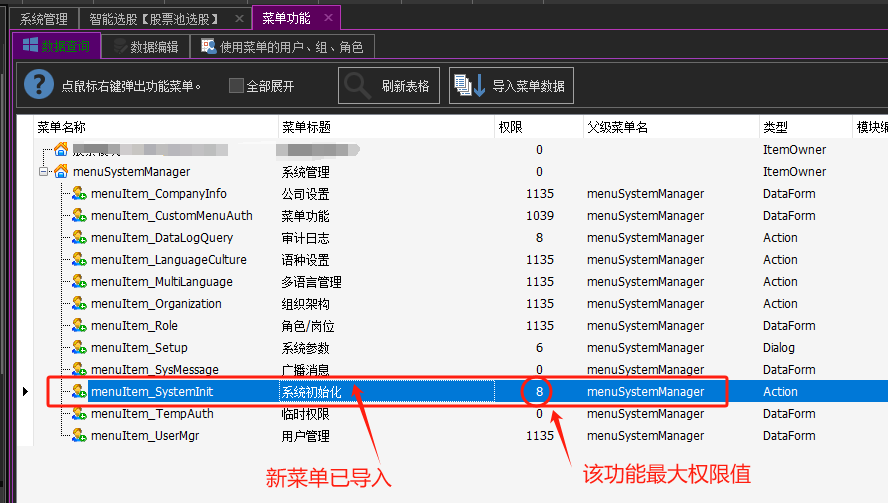Click the 系统参数 title cell
This screenshot has width=888, height=503.
[305, 348]
